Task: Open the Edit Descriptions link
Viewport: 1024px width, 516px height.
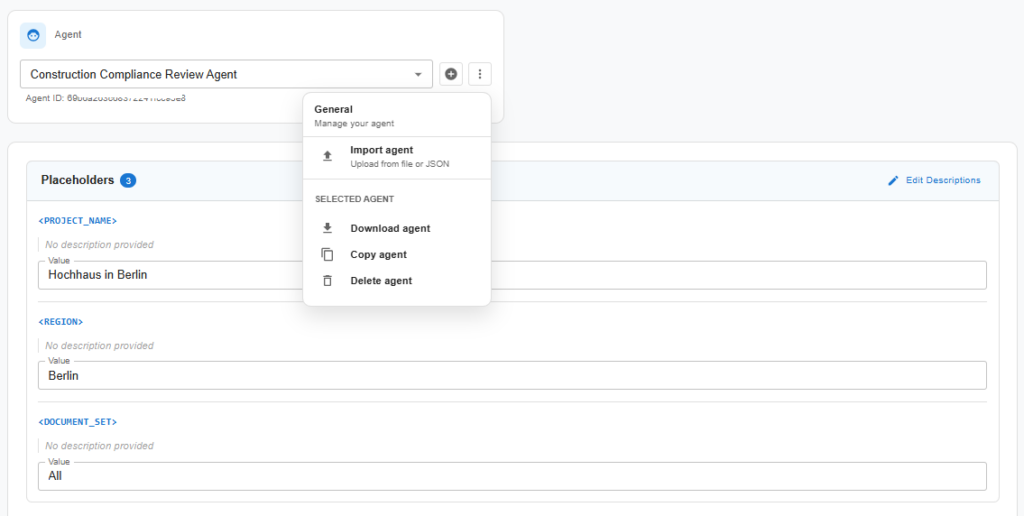Action: point(943,181)
